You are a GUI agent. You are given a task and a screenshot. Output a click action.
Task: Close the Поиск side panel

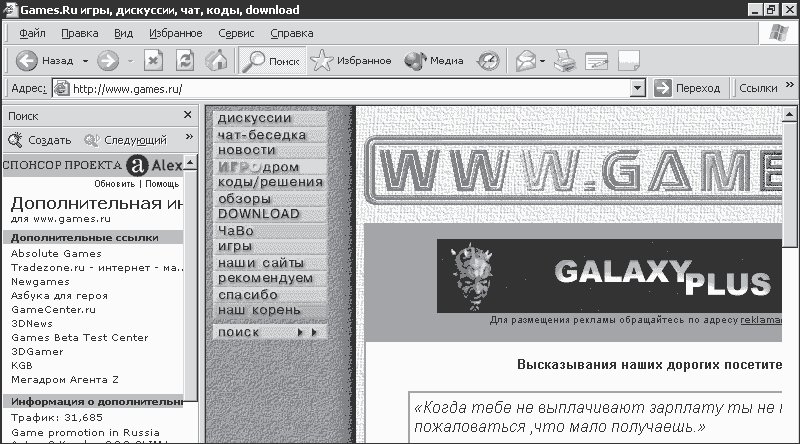pyautogui.click(x=187, y=115)
